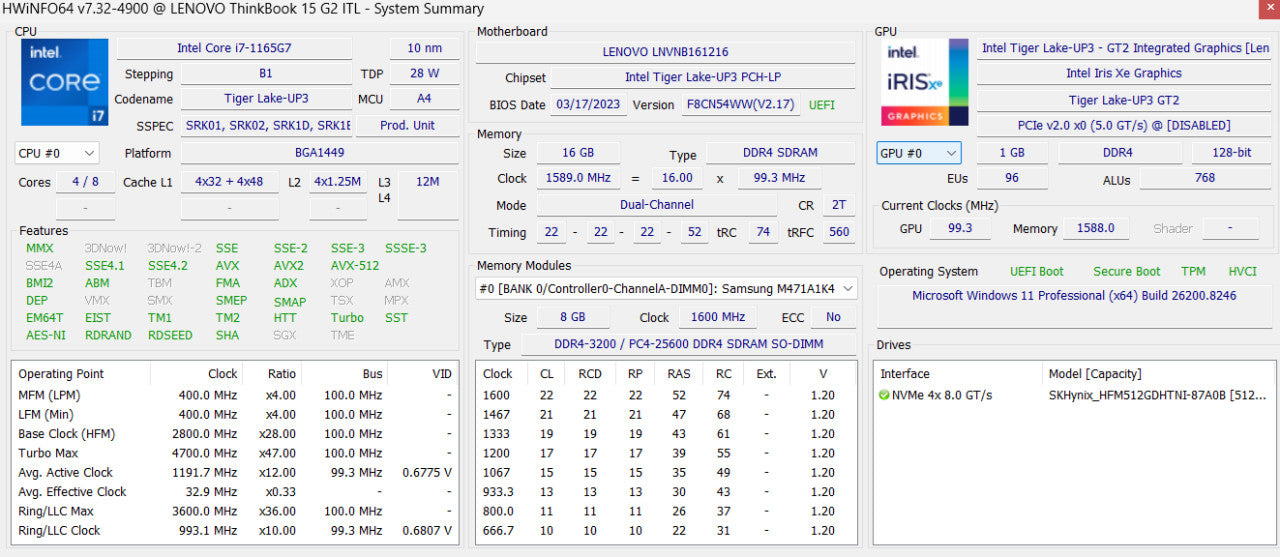Click the ECC No value
The width and height of the screenshot is (1280, 557).
click(833, 317)
